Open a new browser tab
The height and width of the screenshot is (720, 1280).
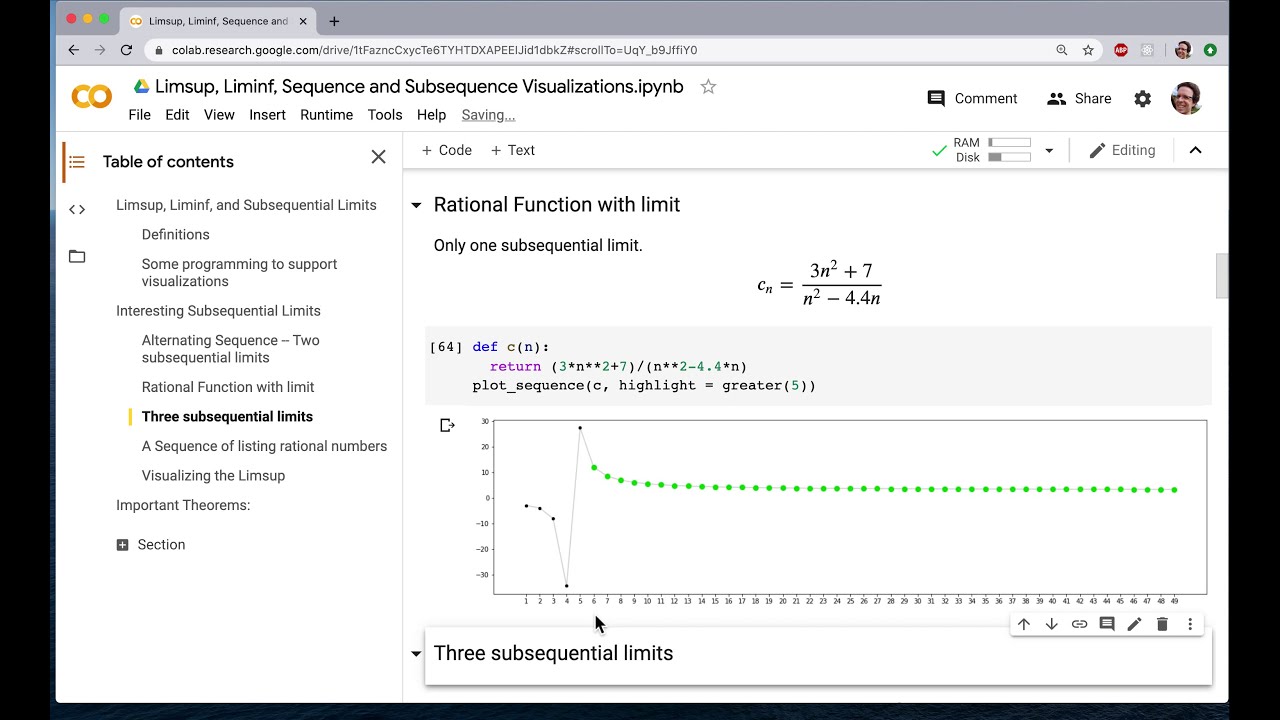(x=334, y=21)
